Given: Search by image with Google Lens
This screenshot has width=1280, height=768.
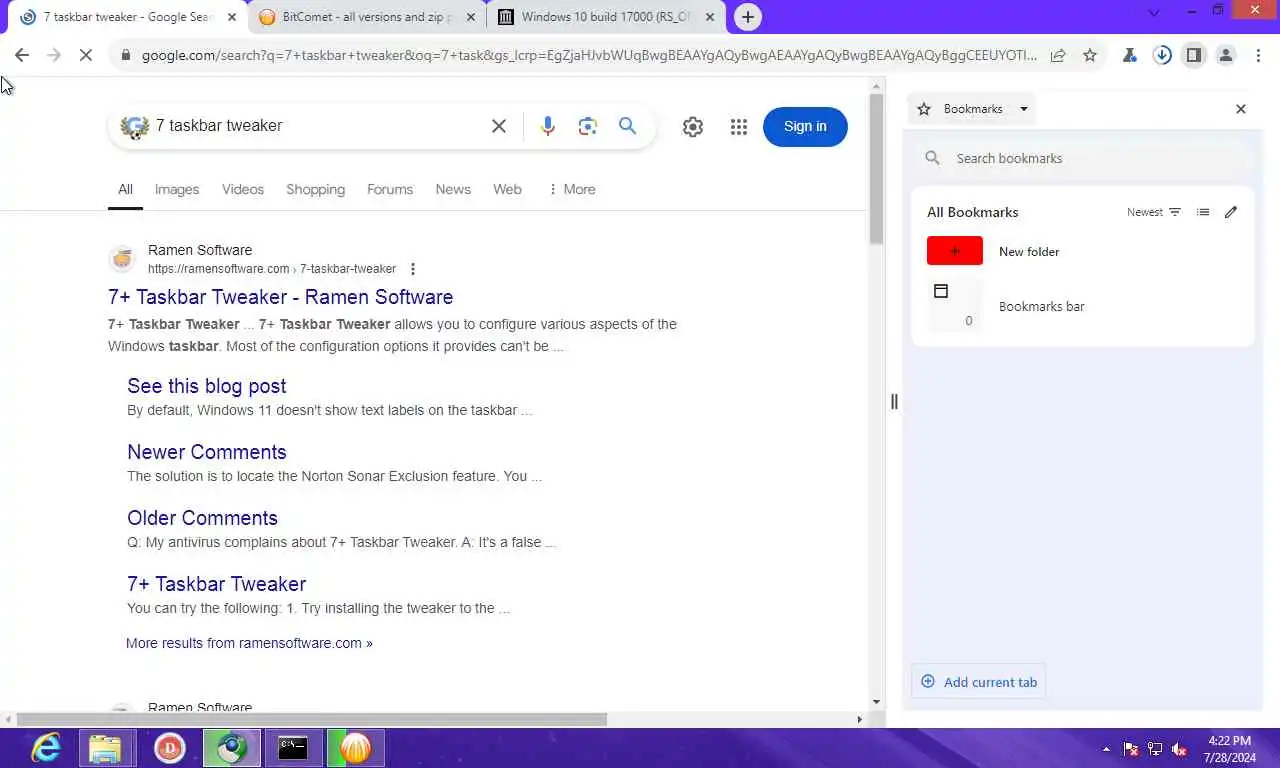Looking at the screenshot, I should pyautogui.click(x=587, y=126).
